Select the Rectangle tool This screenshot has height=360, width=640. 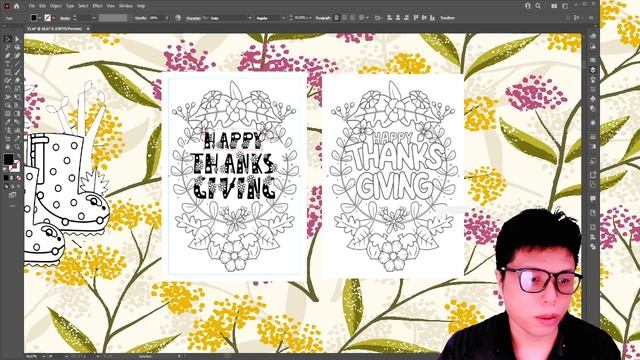pos(7,72)
